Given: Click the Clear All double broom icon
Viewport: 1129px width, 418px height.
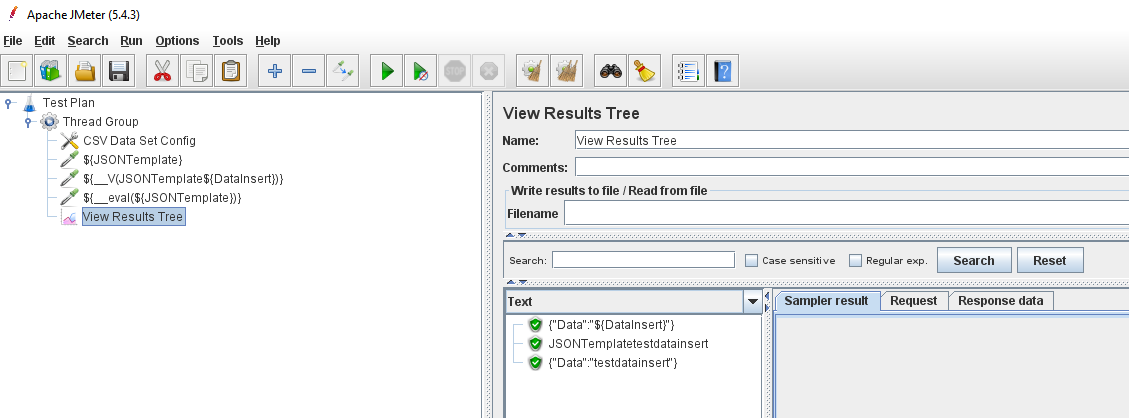Looking at the screenshot, I should click(567, 71).
